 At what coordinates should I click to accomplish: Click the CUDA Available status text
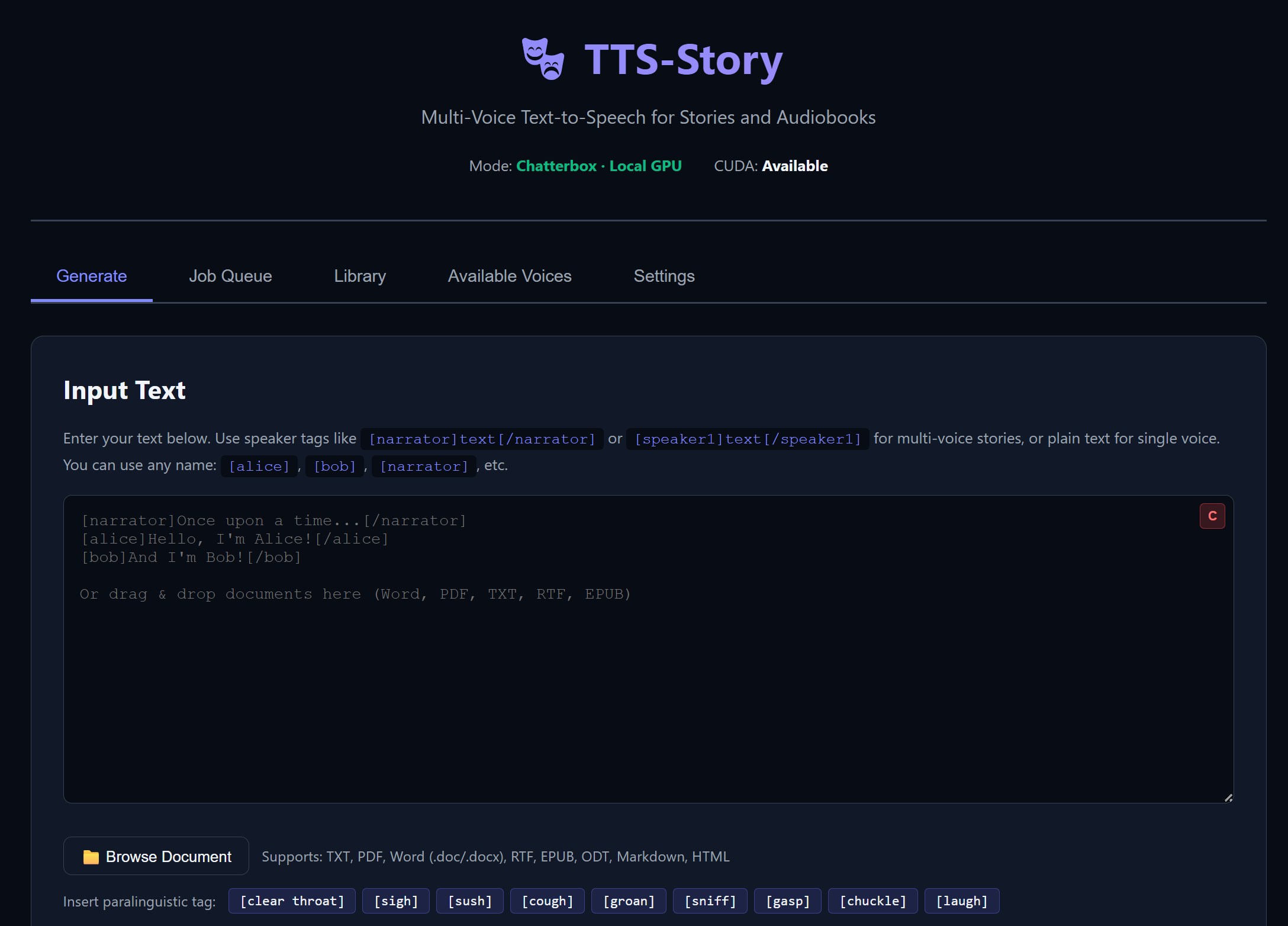coord(771,166)
